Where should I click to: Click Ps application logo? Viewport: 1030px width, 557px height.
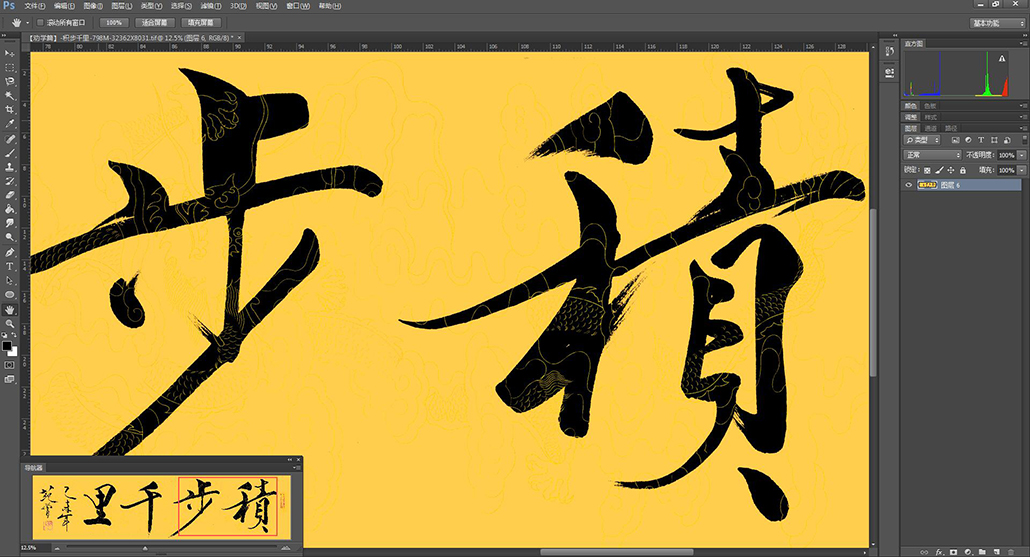(9, 6)
